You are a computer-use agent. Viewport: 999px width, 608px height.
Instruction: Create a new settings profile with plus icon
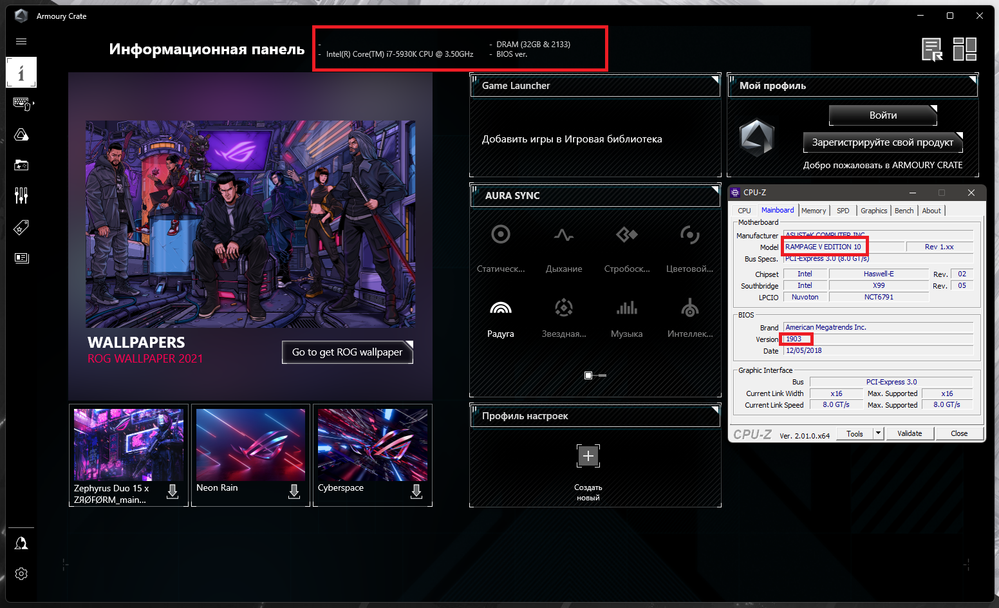[588, 456]
